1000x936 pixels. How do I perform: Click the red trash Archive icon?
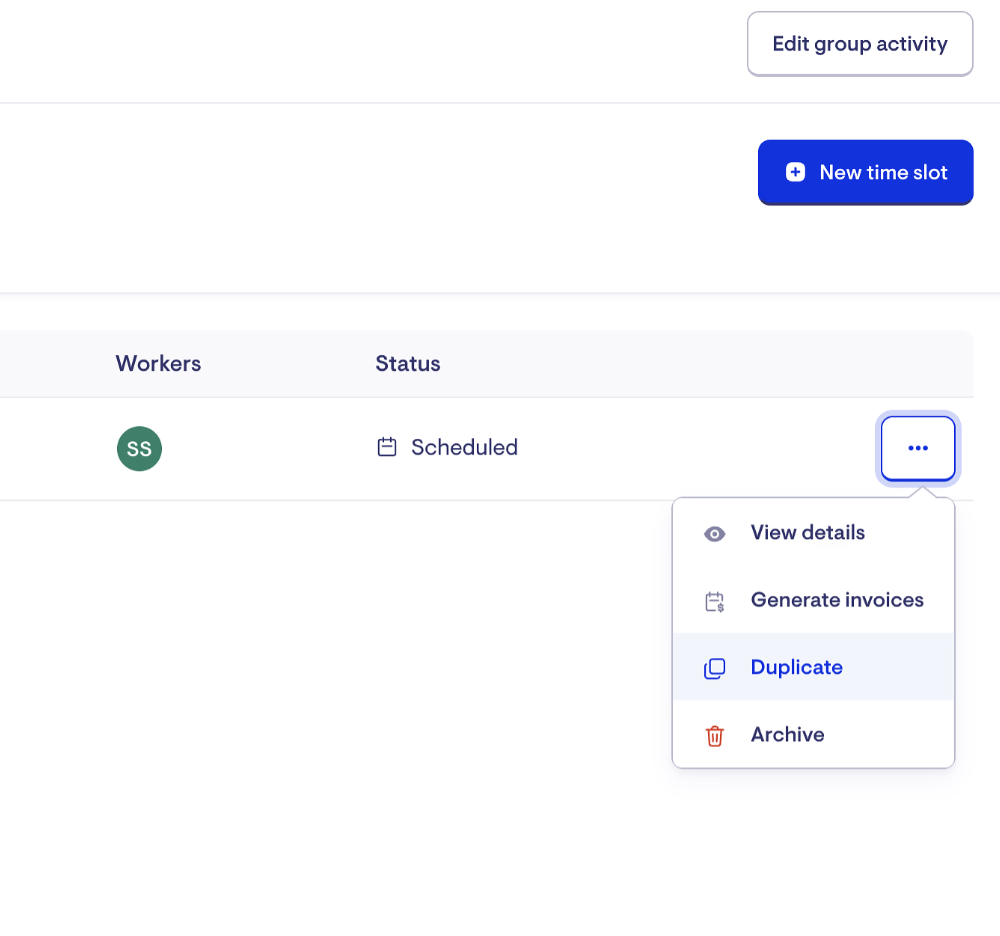click(714, 736)
